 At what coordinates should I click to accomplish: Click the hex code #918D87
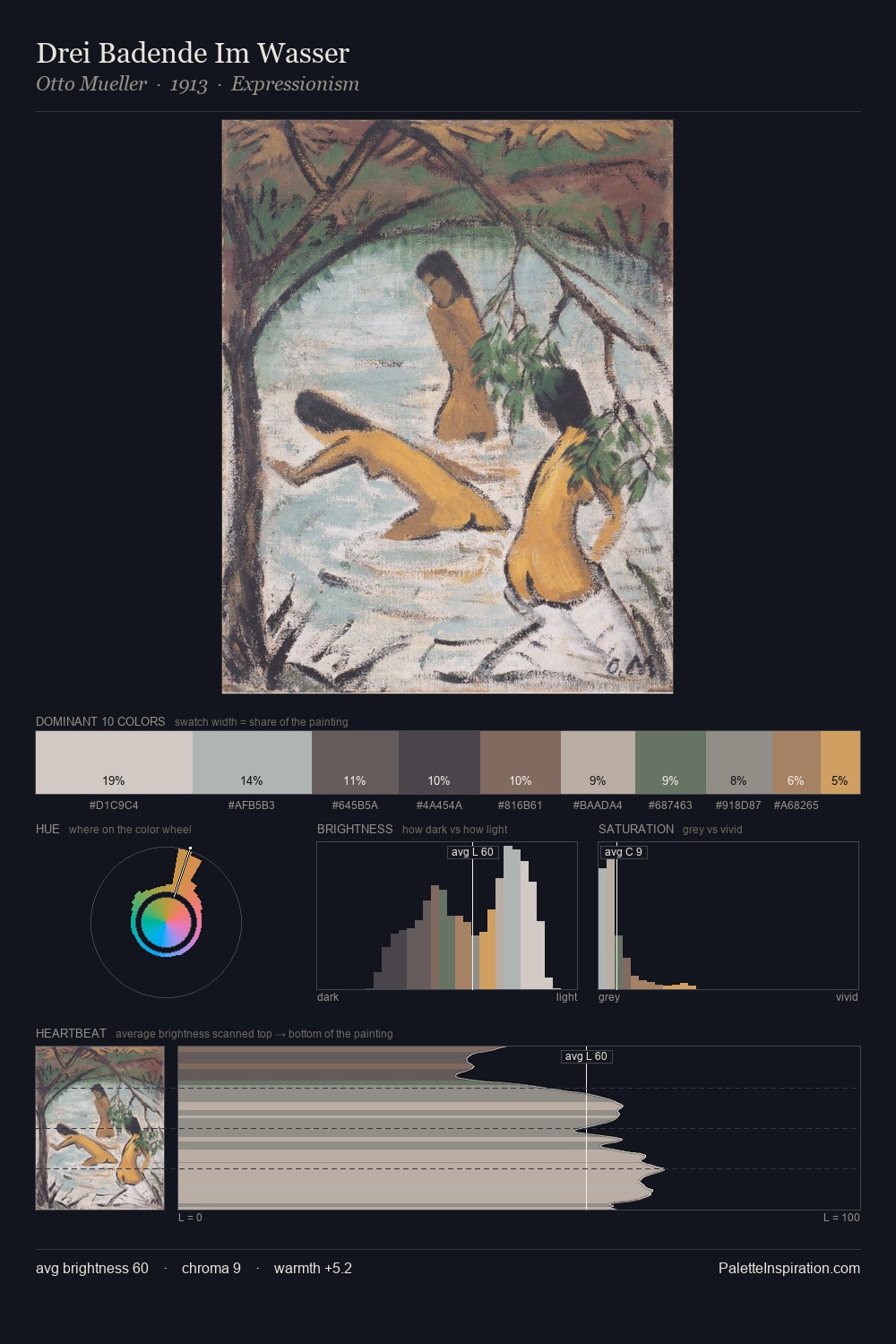[738, 806]
